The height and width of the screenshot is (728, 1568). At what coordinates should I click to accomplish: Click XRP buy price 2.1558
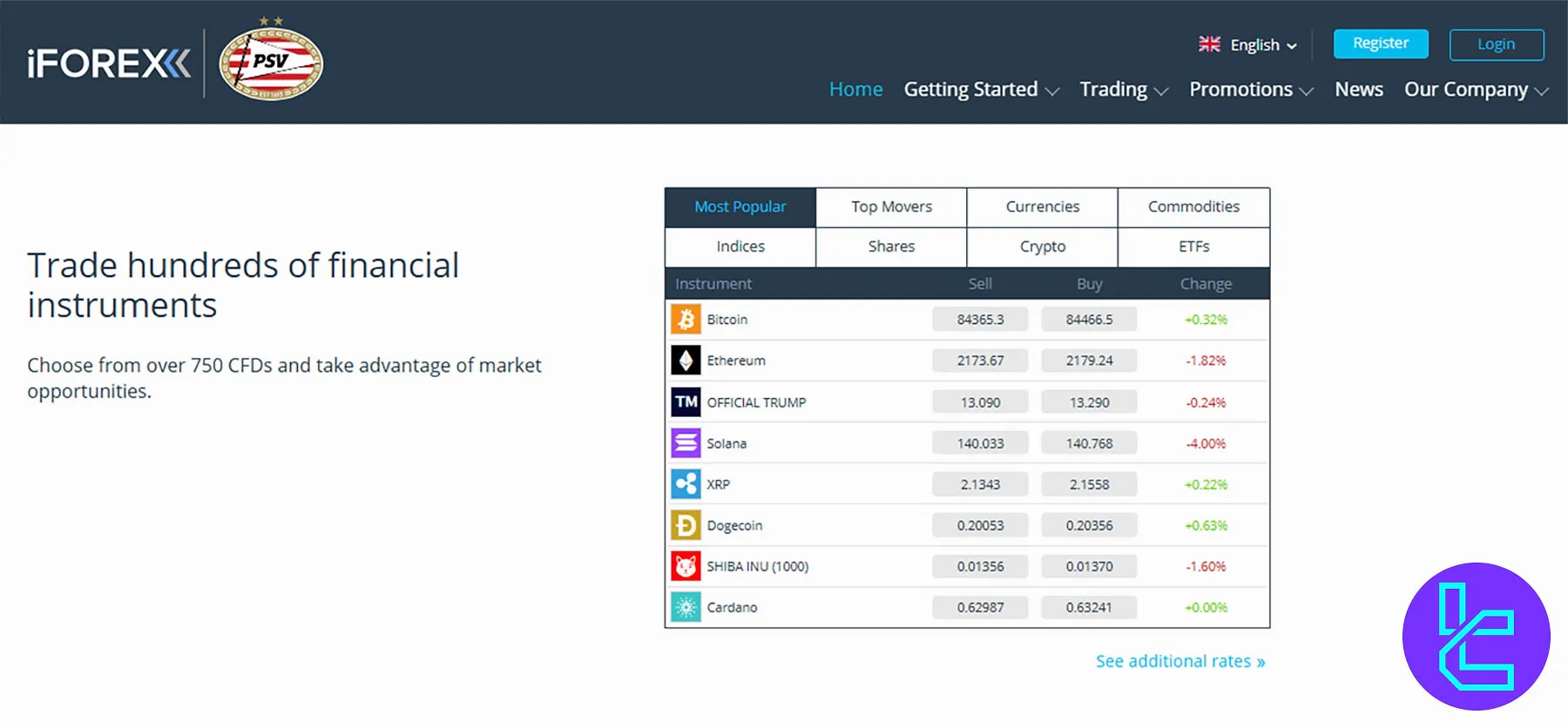click(x=1089, y=484)
